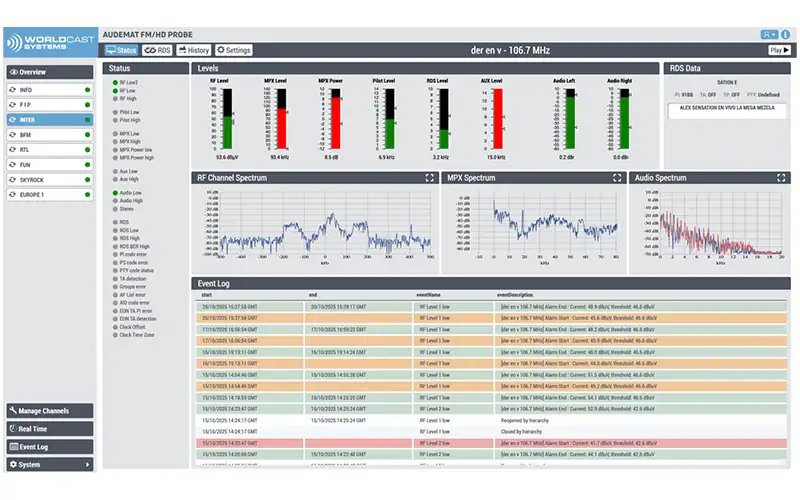Select red event row starting 15/10/2025 14:23:47

[x=491, y=443]
